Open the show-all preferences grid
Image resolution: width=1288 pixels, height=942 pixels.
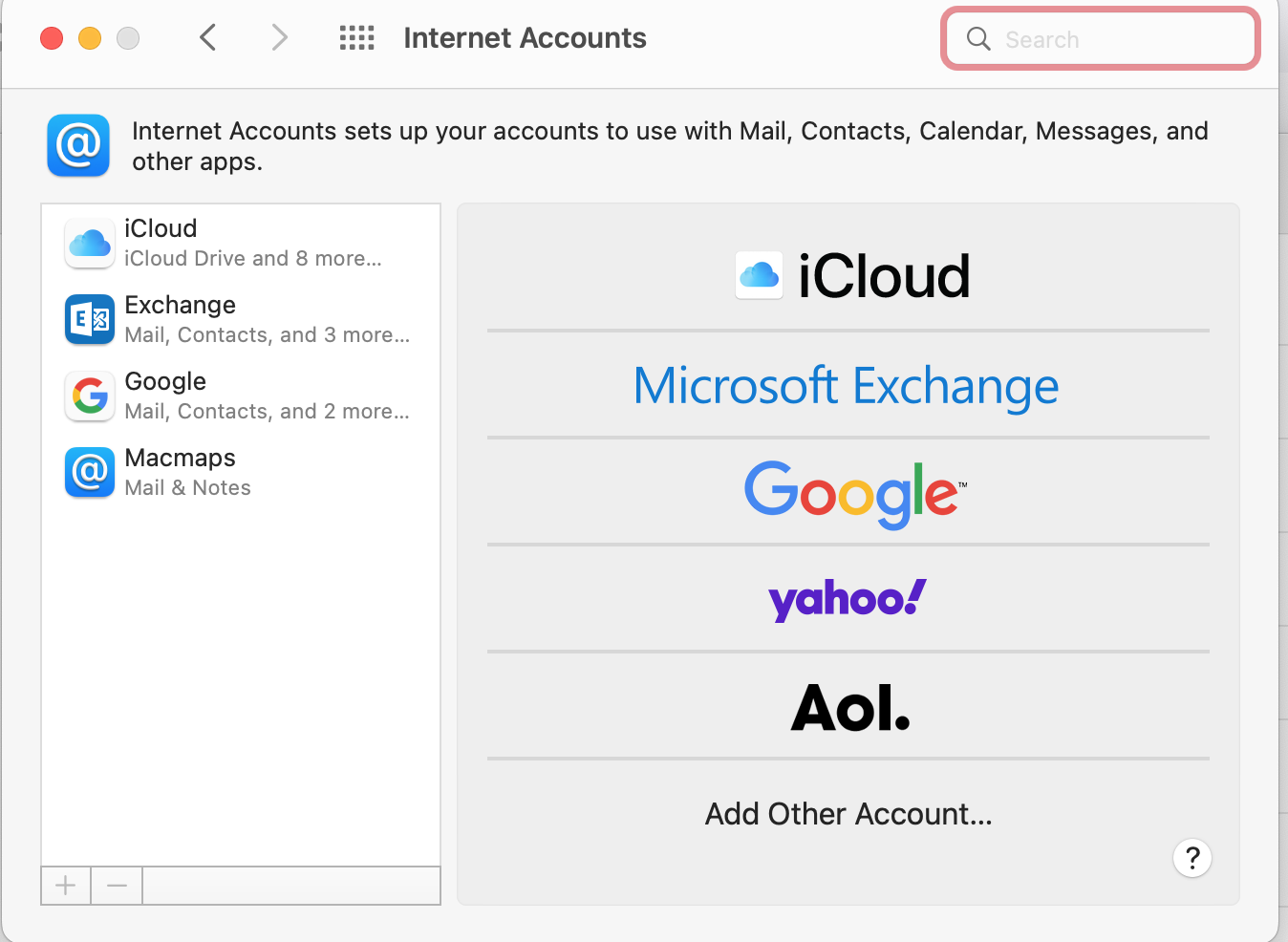point(356,38)
